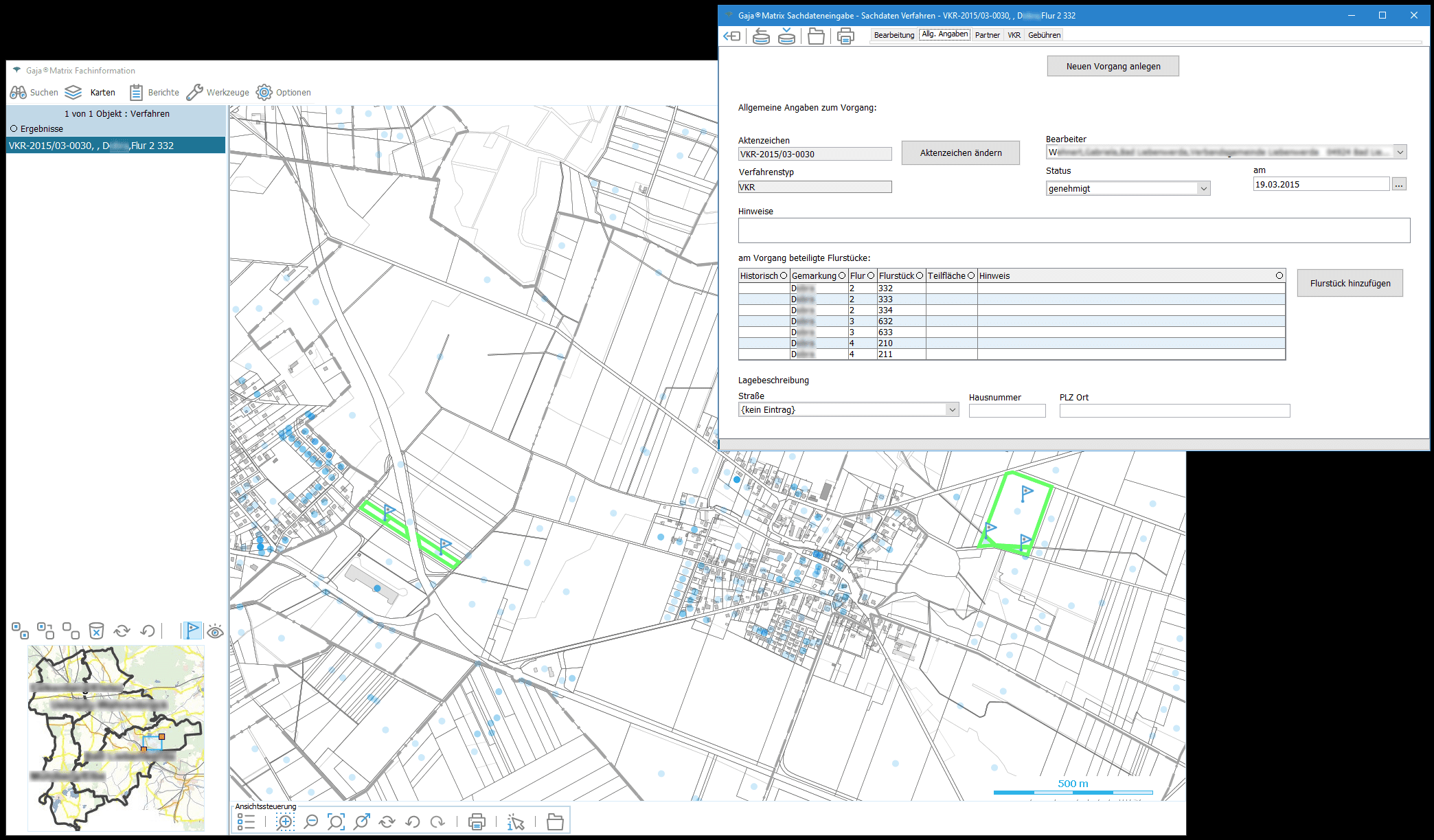
Task: Click the overview map thumbnail
Action: (x=115, y=738)
